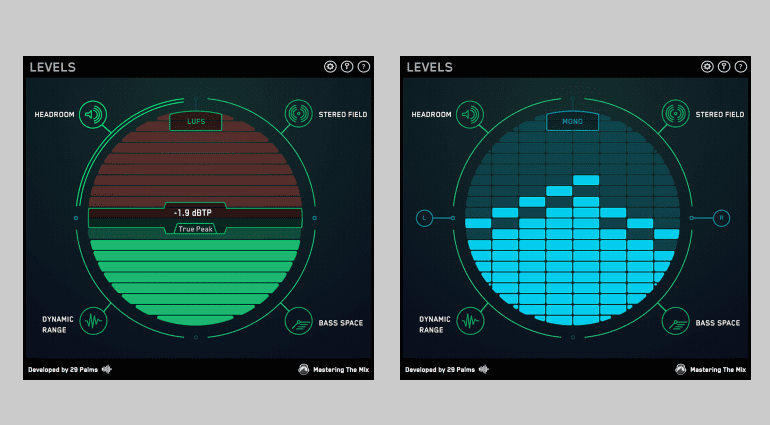Toggle the MONO button
Viewport: 770px width, 425px height.
[x=572, y=122]
